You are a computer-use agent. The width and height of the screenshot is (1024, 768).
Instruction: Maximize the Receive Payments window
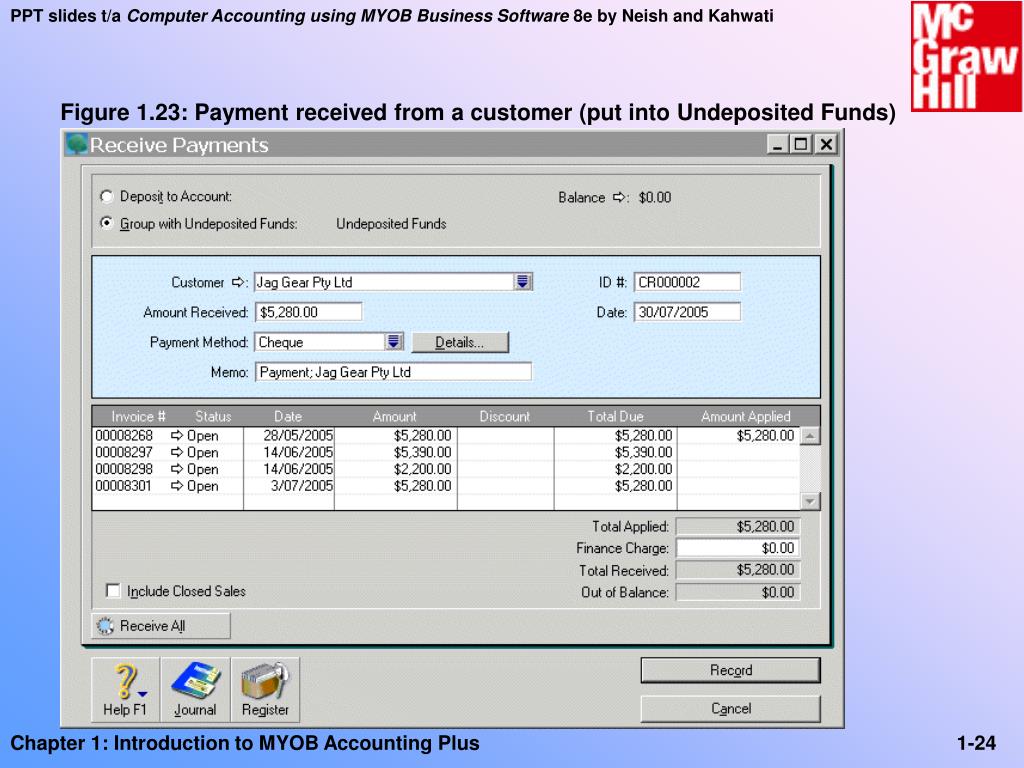click(x=801, y=144)
